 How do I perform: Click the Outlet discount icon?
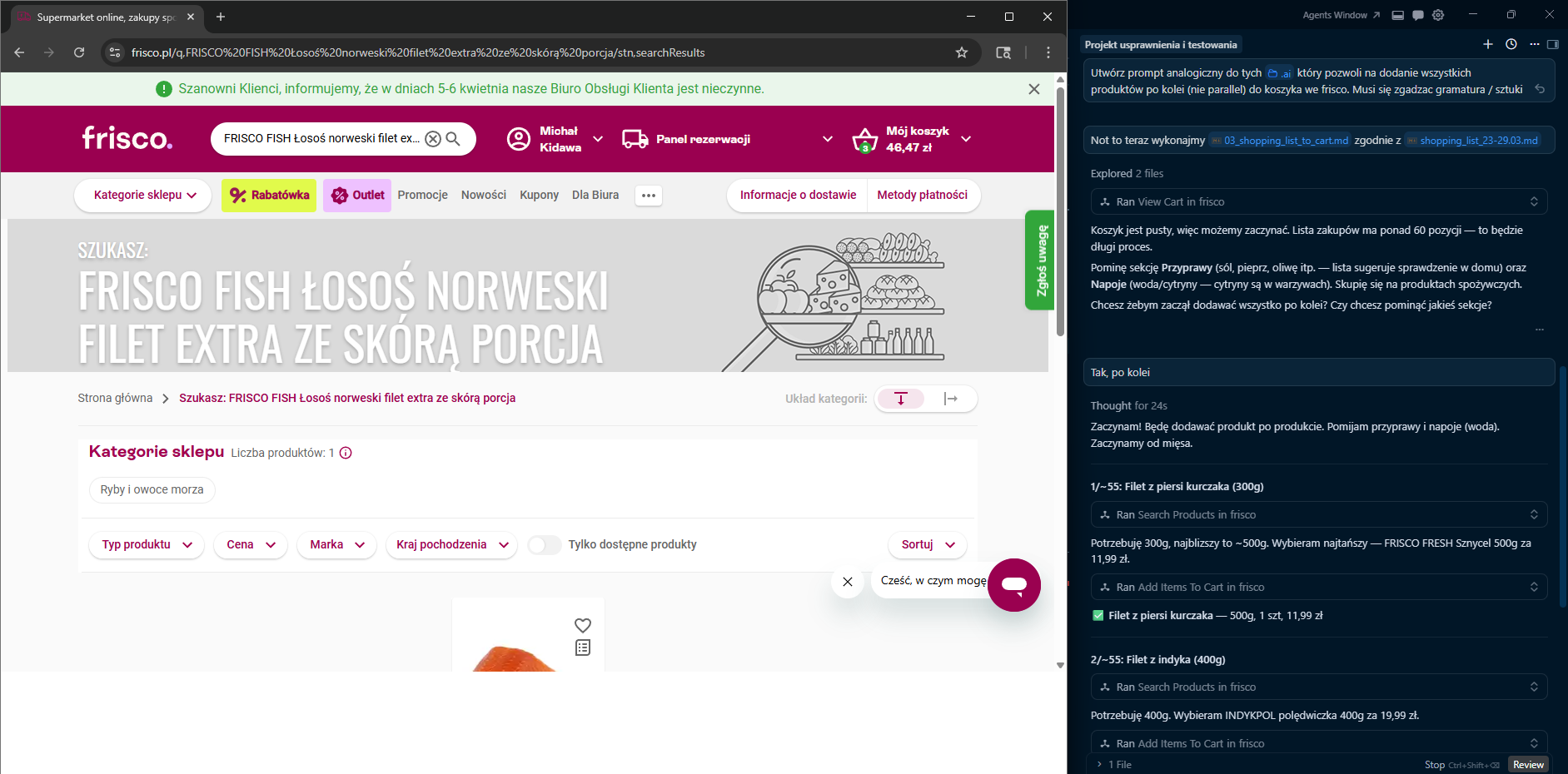[340, 196]
